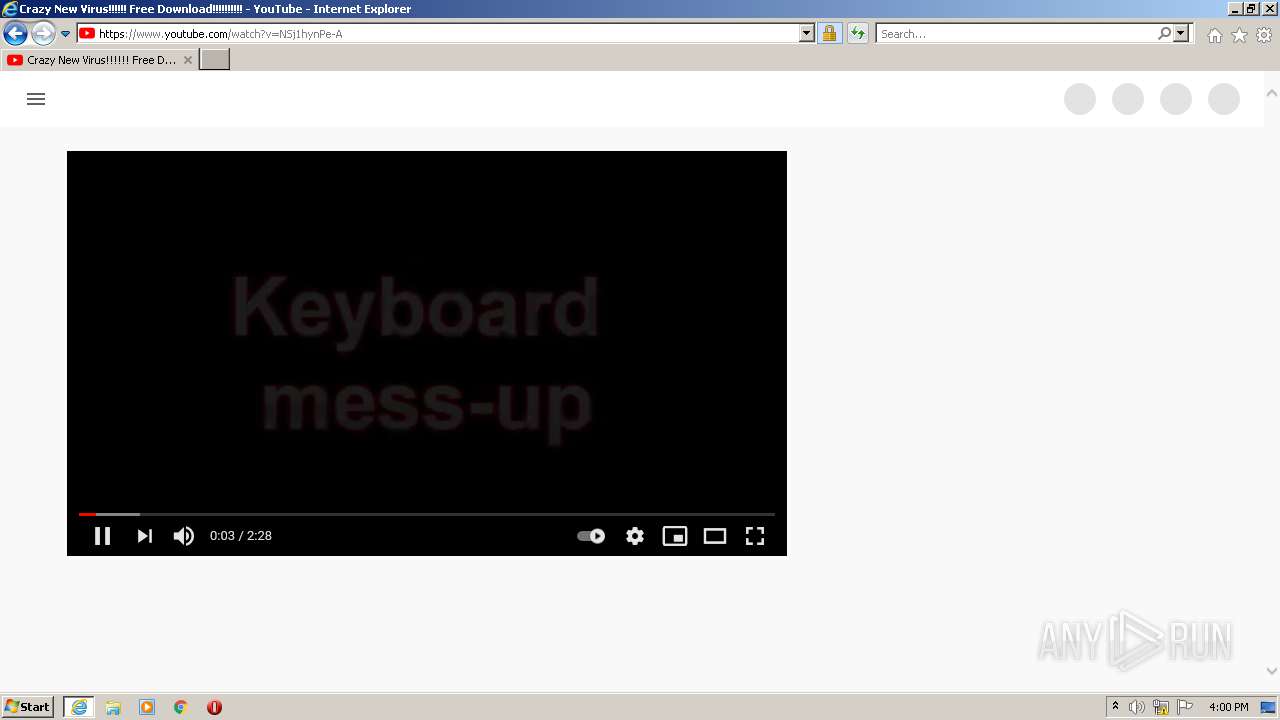Click the search magnifier icon
This screenshot has height=720, width=1280.
click(1164, 34)
